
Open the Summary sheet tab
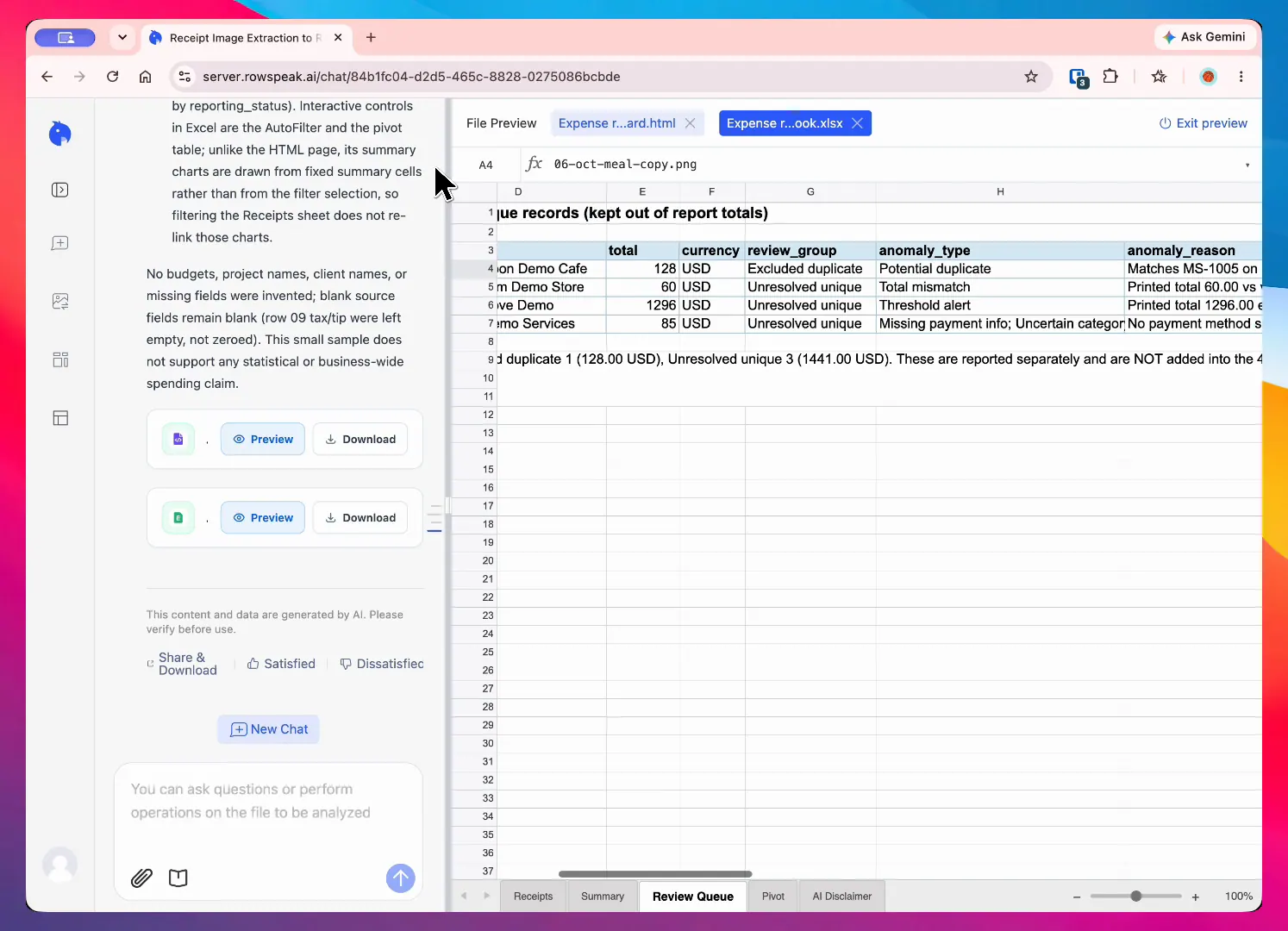pos(603,897)
